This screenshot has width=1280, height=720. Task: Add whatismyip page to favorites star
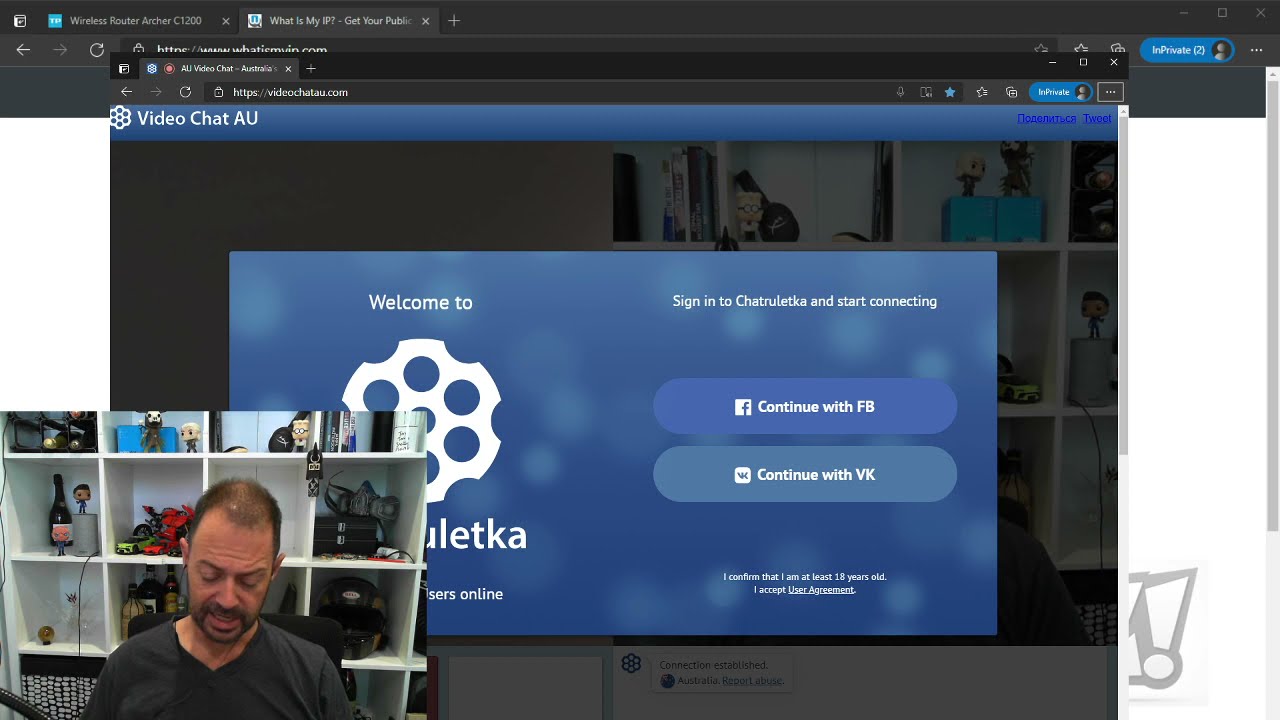coord(1041,49)
